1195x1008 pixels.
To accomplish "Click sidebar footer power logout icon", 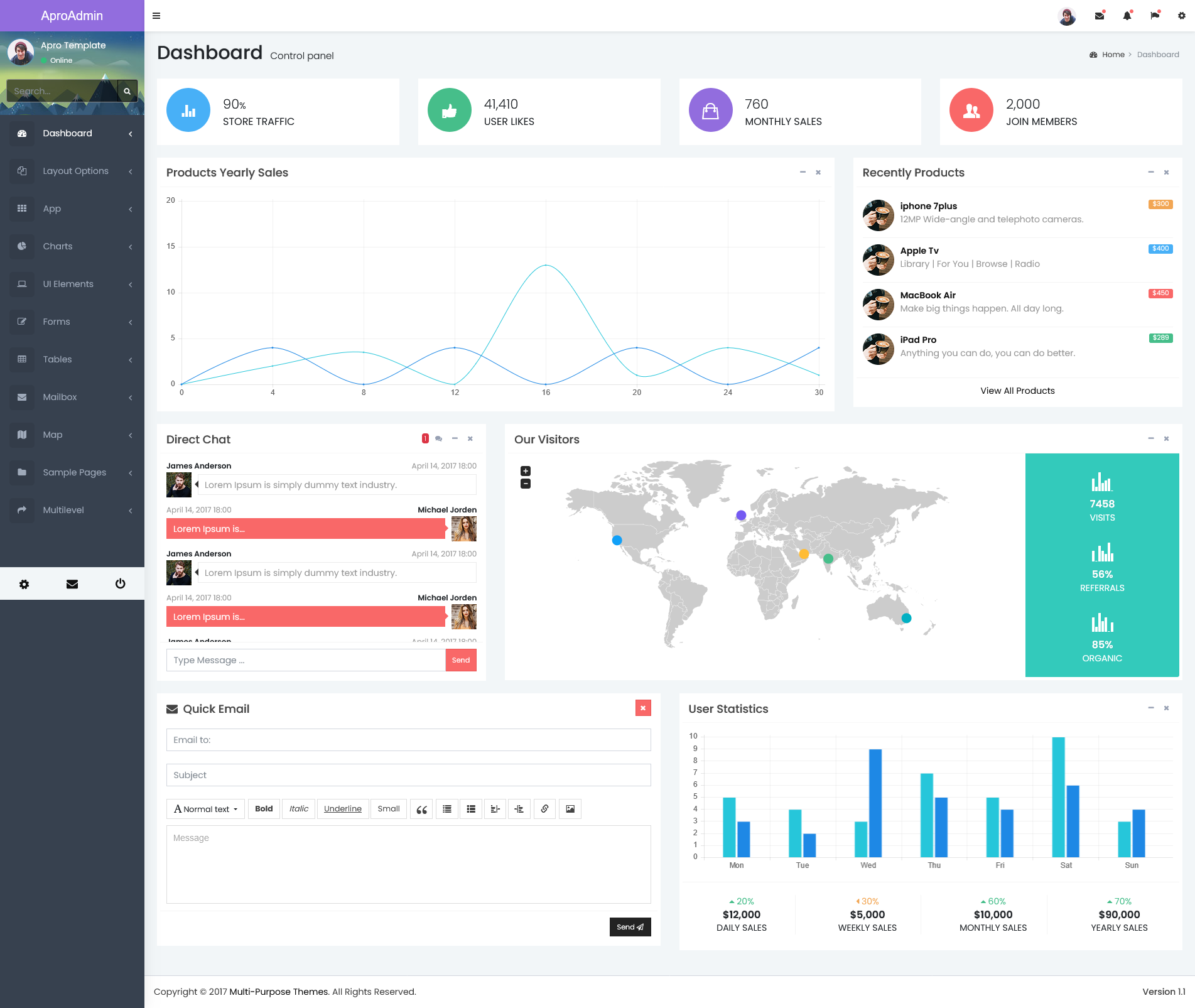I will click(120, 584).
